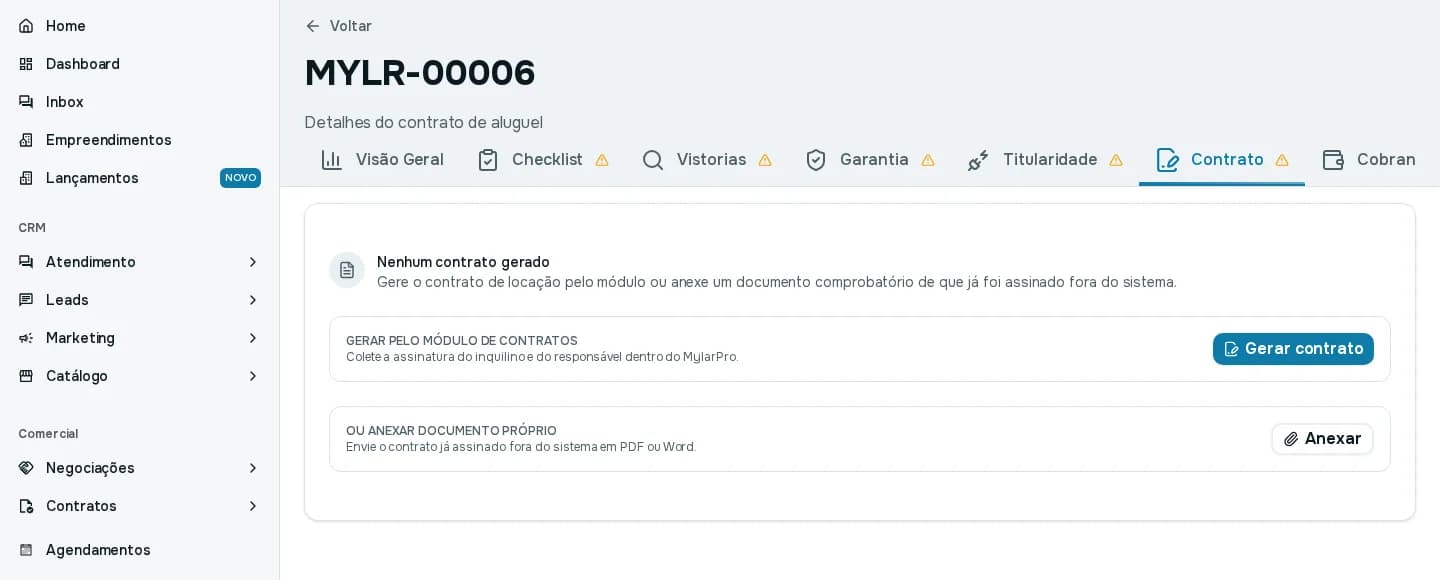The height and width of the screenshot is (580, 1440).
Task: Expand the Marketing submenu chevron
Action: tap(253, 338)
